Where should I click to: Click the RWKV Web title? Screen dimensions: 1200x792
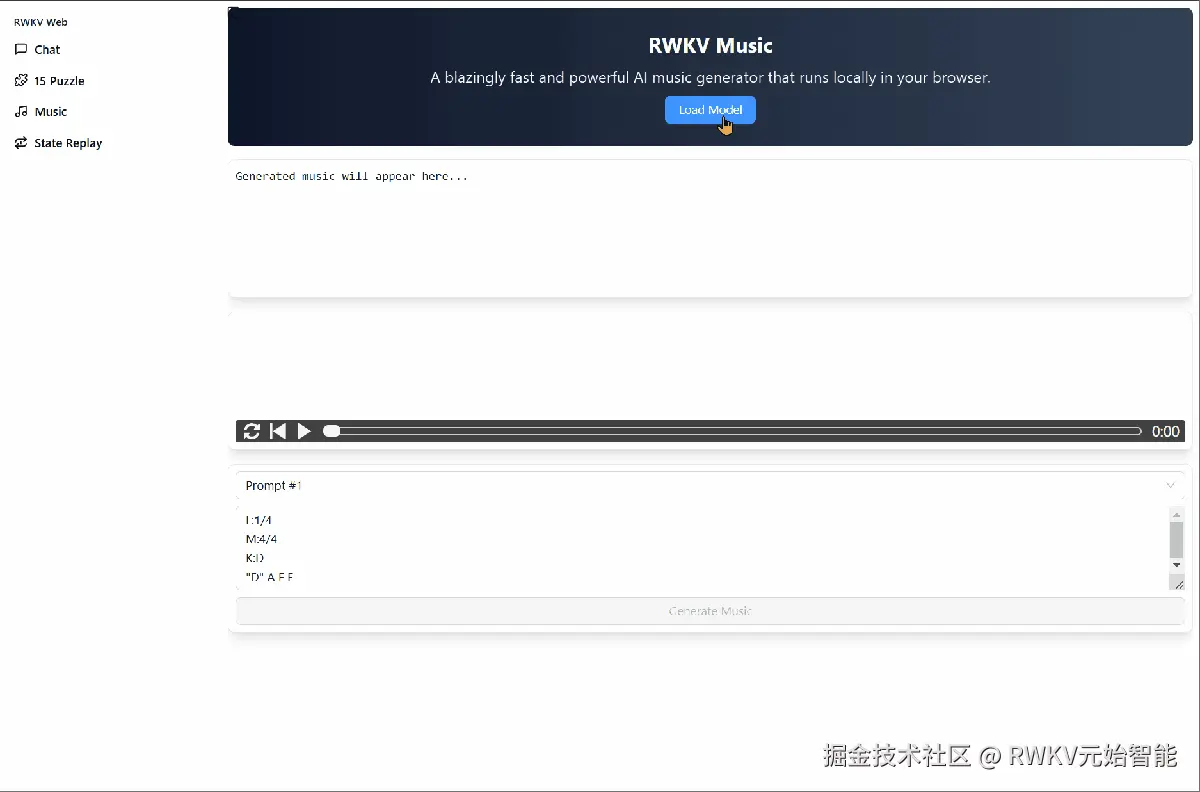coord(41,22)
